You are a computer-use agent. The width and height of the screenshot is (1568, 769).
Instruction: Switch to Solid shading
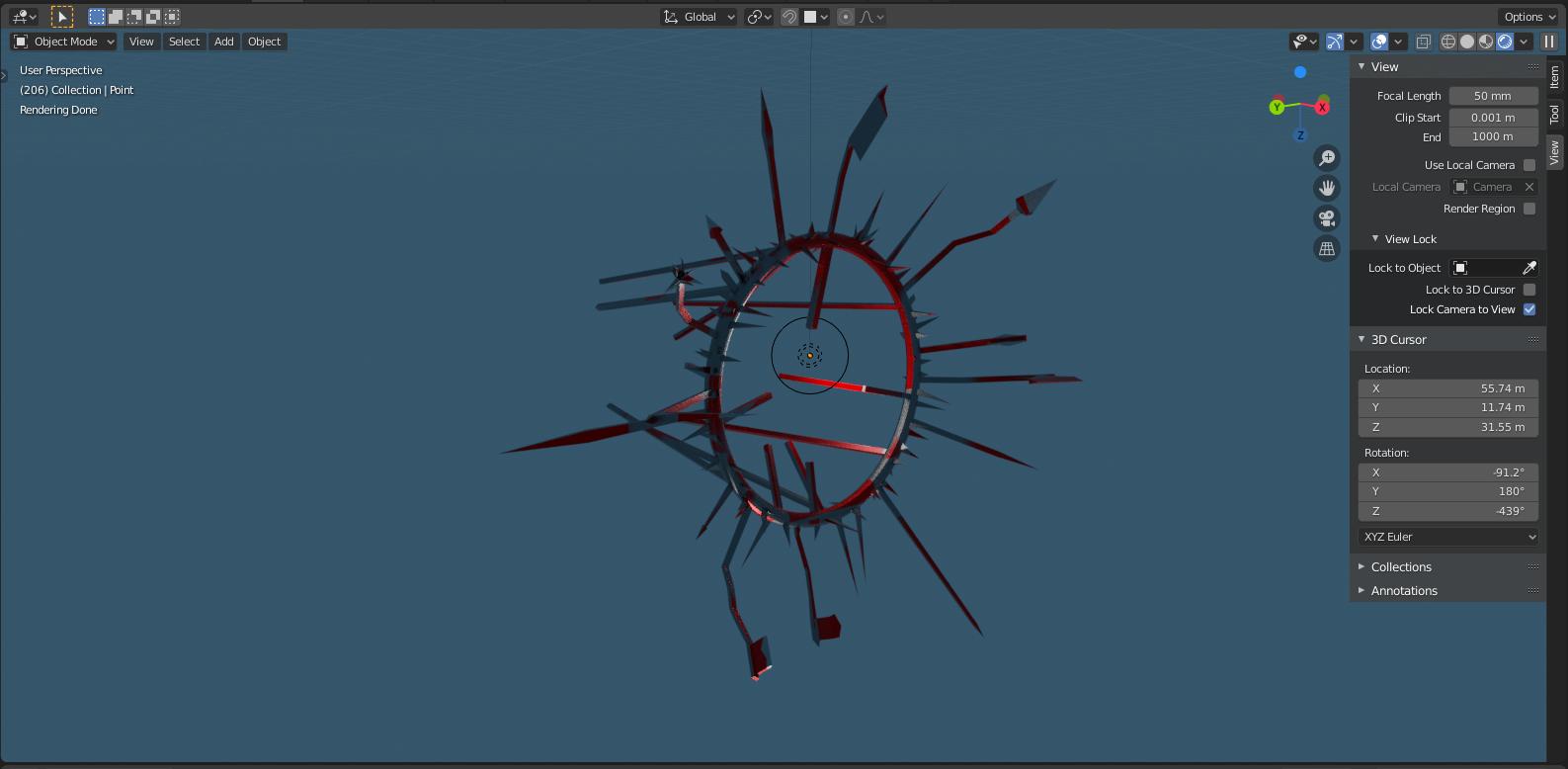pos(1467,42)
